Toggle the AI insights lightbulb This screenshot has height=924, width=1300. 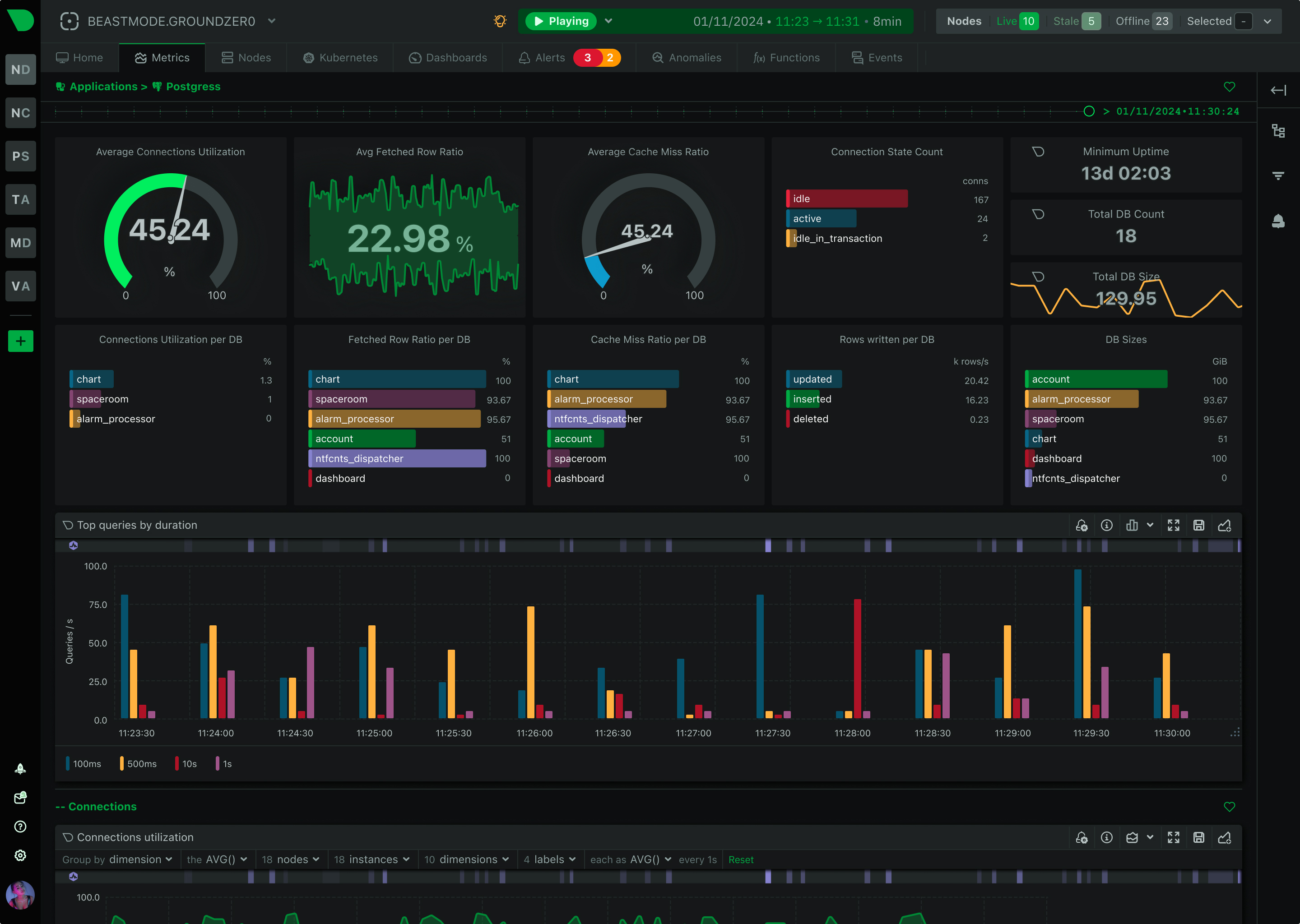point(500,20)
